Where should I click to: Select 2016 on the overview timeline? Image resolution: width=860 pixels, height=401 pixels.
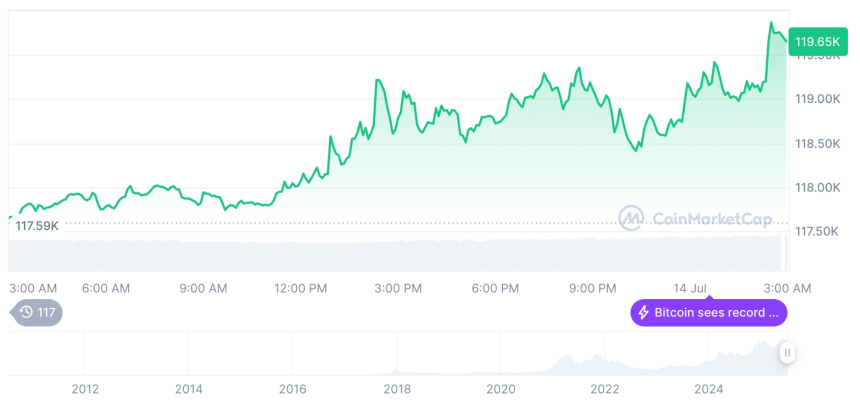(293, 389)
